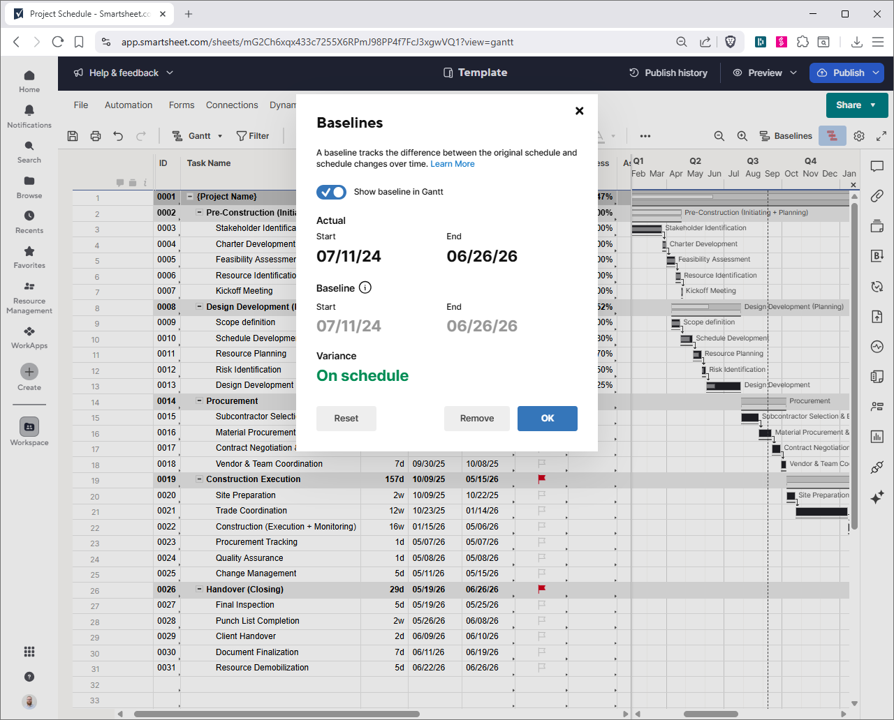The image size is (894, 720).
Task: Toggle the flag on Construction Execution row
Action: [542, 479]
